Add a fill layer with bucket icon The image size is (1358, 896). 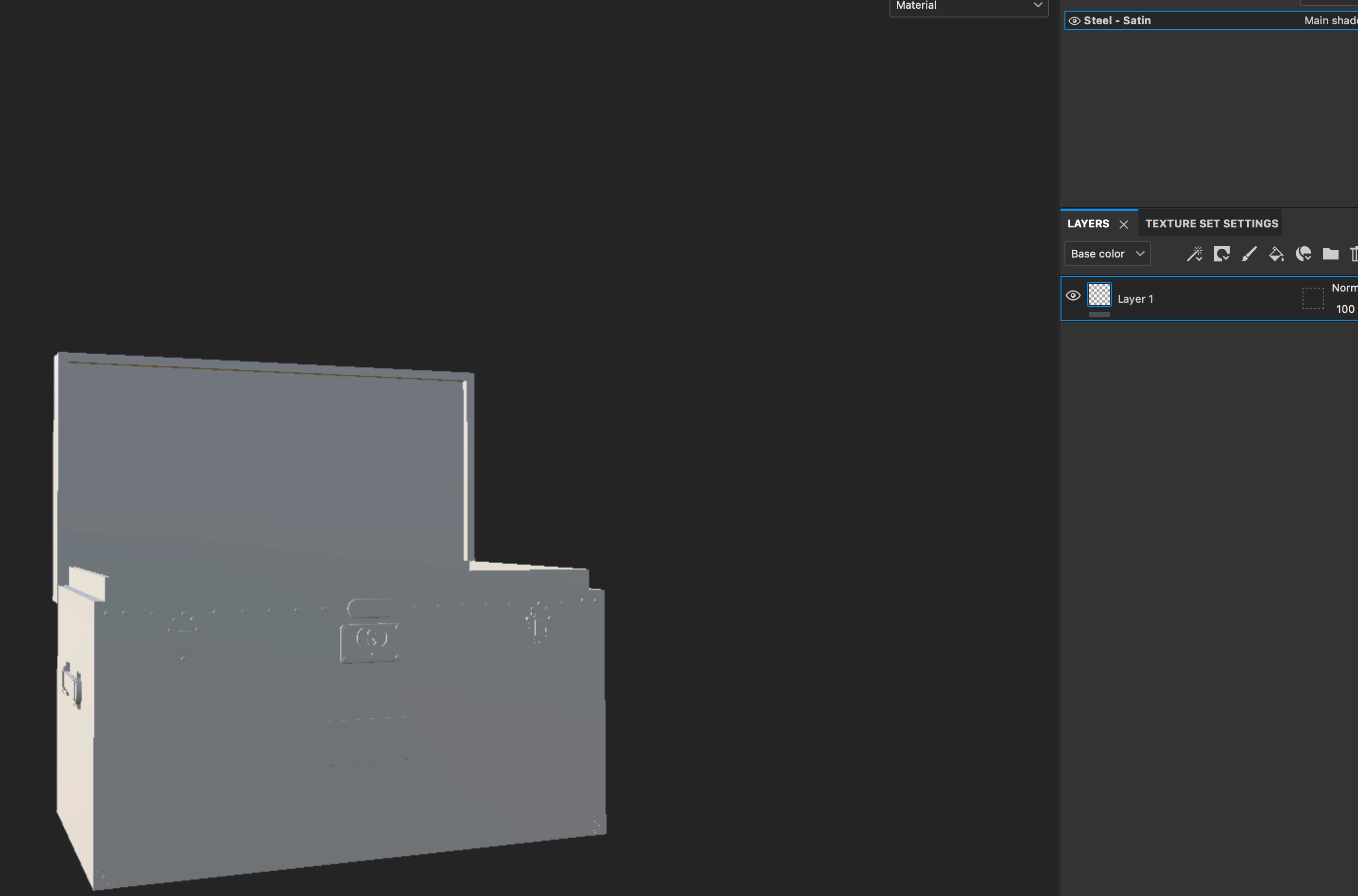click(x=1276, y=254)
